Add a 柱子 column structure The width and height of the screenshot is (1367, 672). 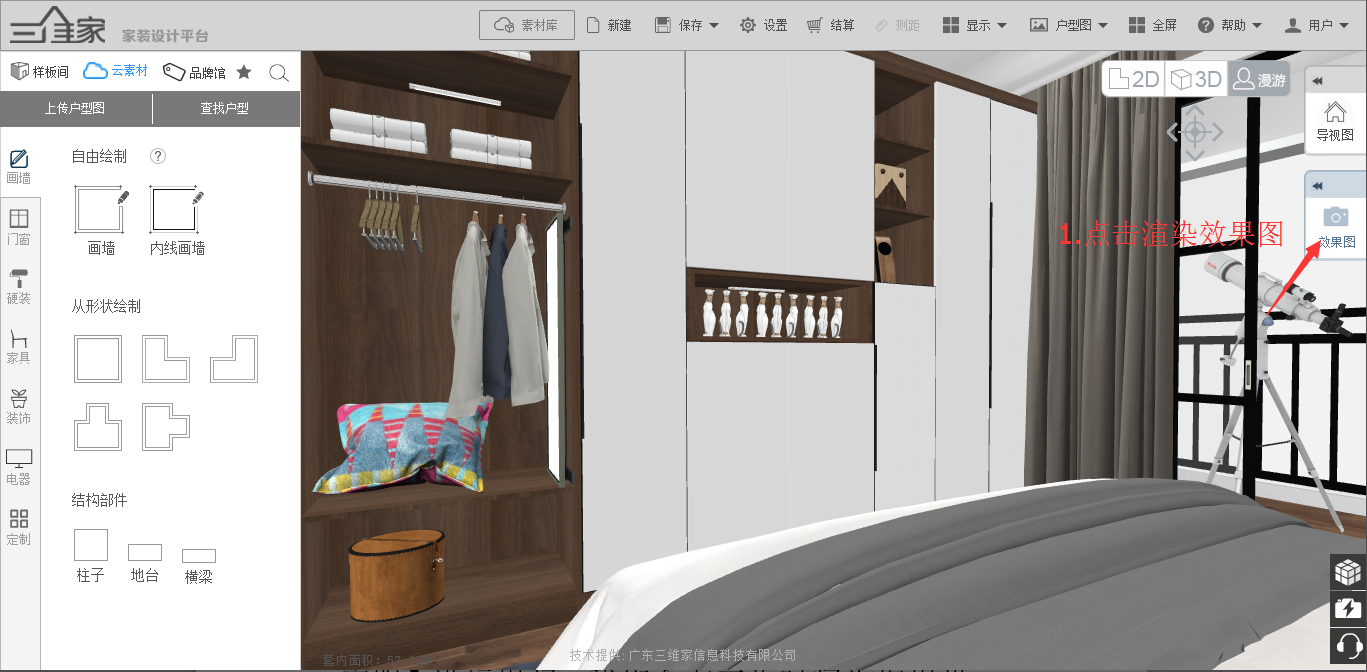click(x=91, y=546)
